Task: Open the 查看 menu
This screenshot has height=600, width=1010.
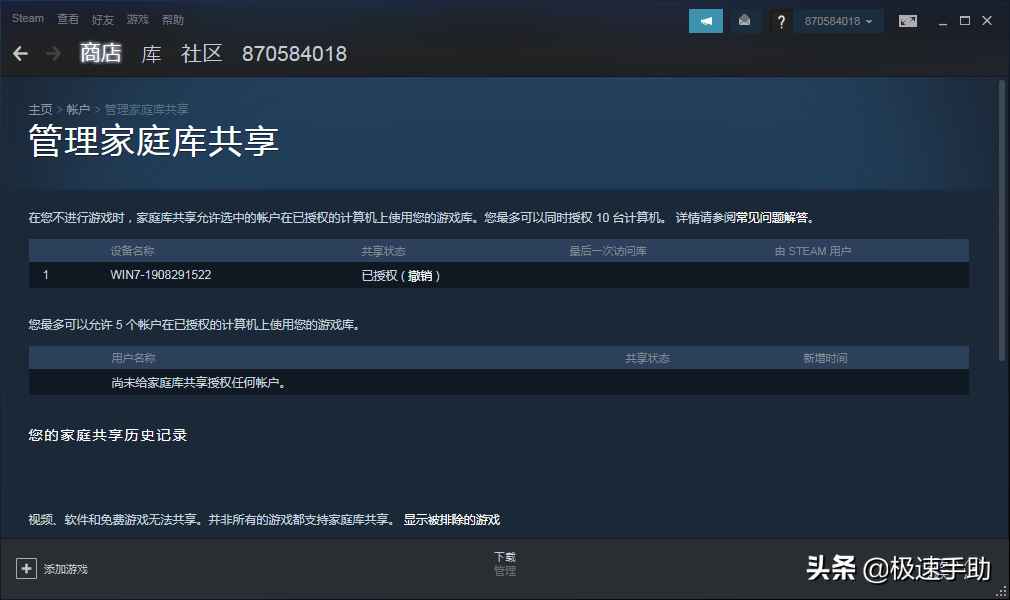Action: pyautogui.click(x=68, y=19)
